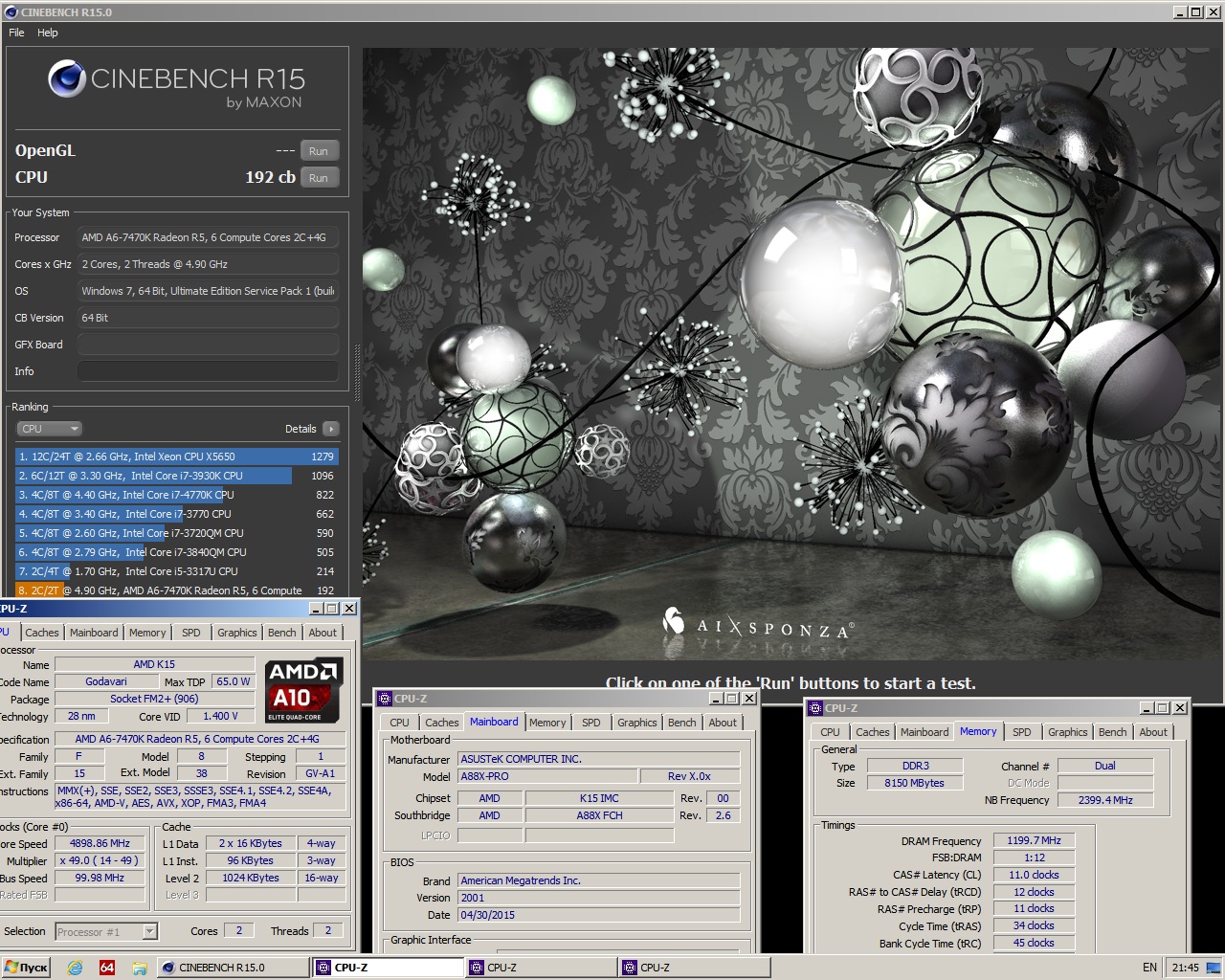Screen dimensions: 1225x980
Task: Switch Mainboard CPU-Z window to About tab
Action: [723, 723]
